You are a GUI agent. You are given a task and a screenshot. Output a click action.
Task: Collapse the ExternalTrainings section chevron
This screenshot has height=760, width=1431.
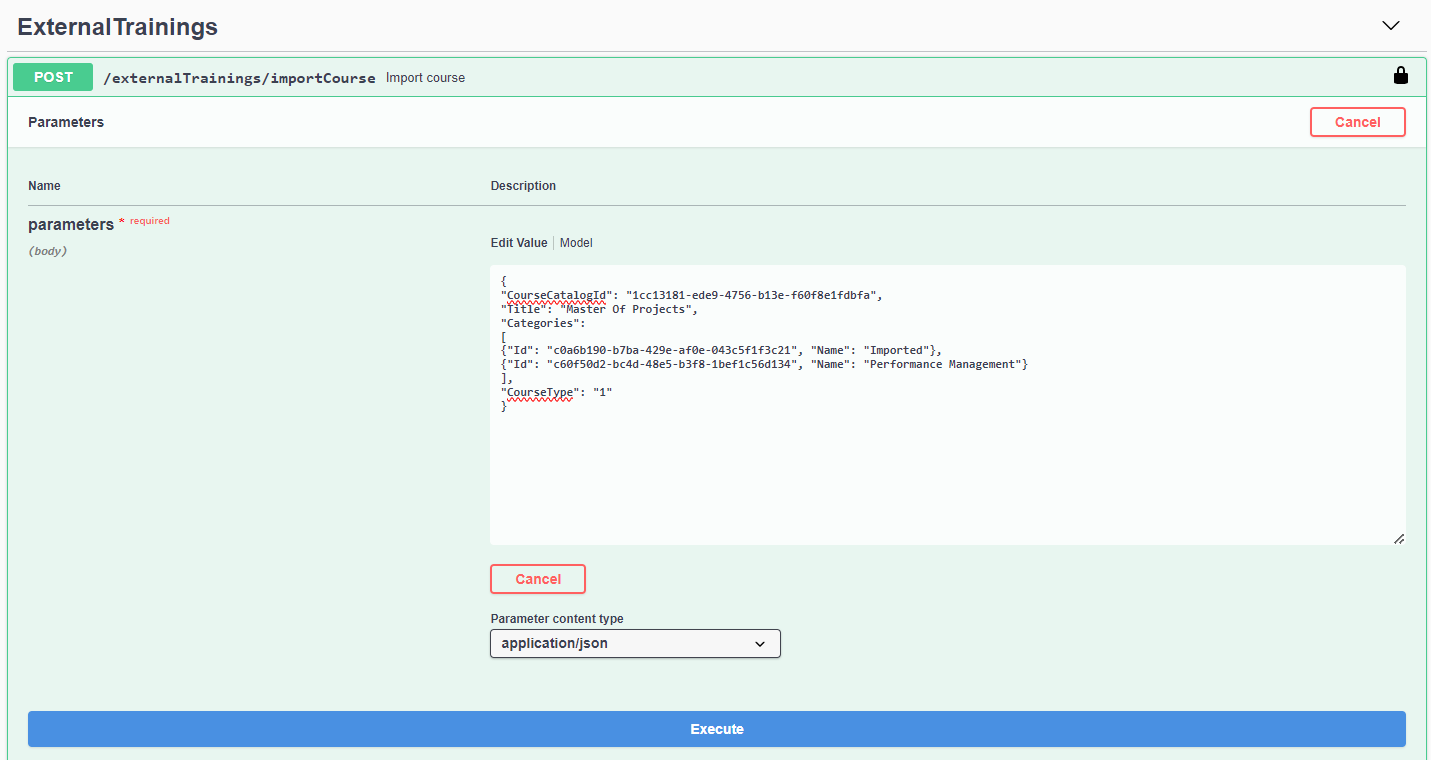(1390, 26)
